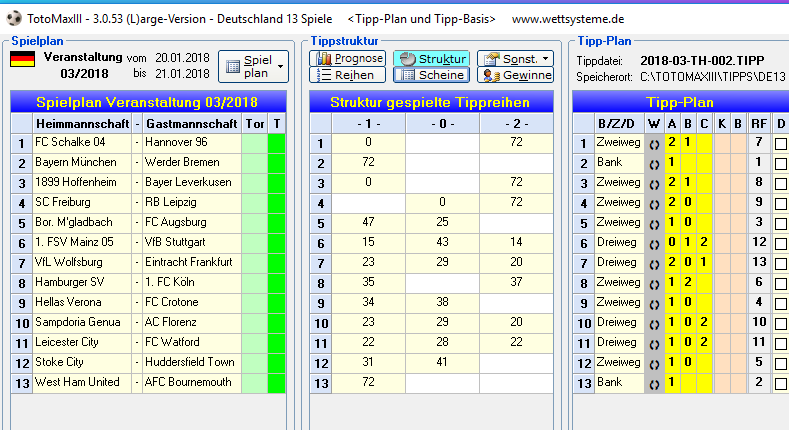Select the RB Leipzig cell

click(x=192, y=203)
